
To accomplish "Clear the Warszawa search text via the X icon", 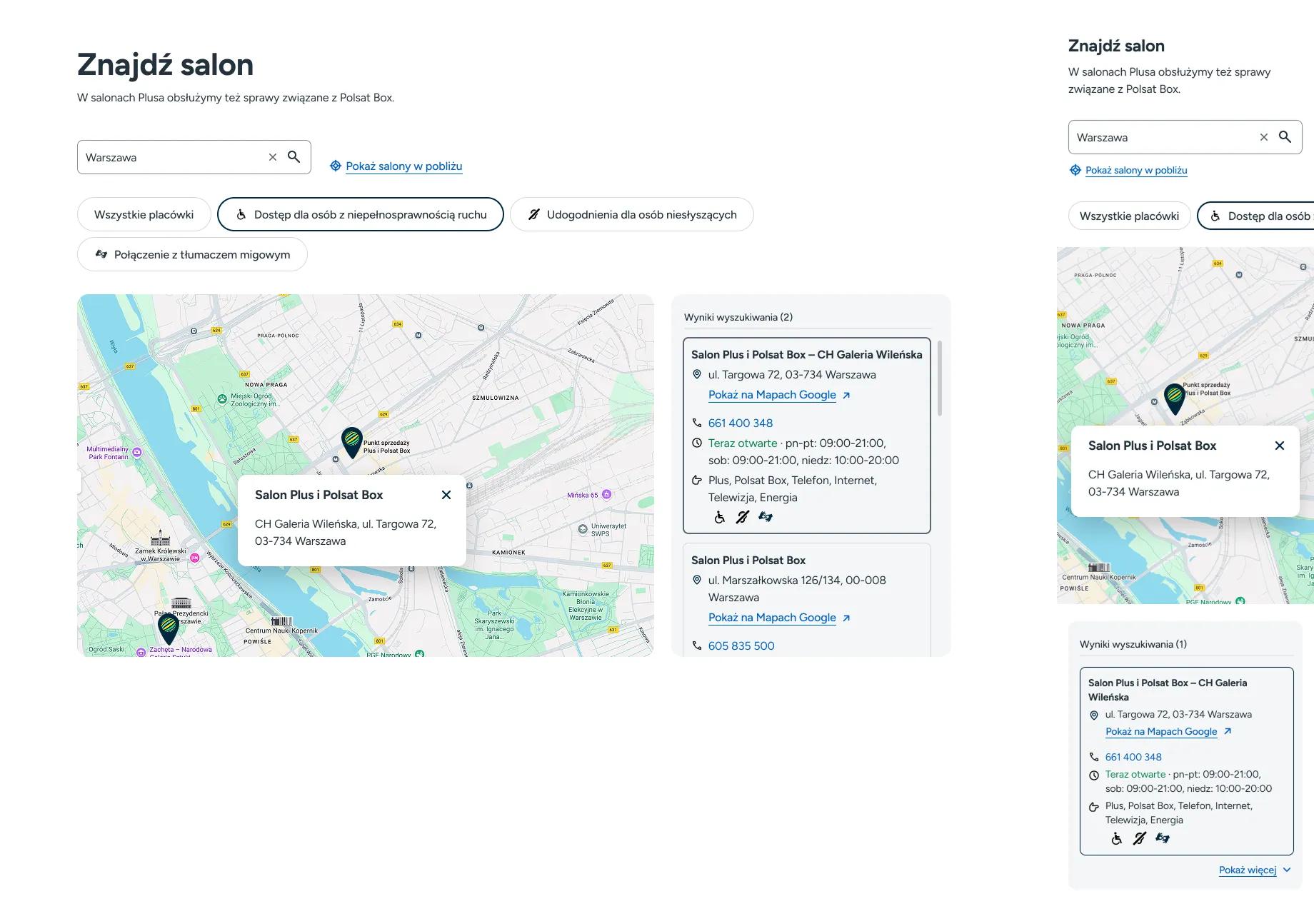I will click(x=272, y=156).
